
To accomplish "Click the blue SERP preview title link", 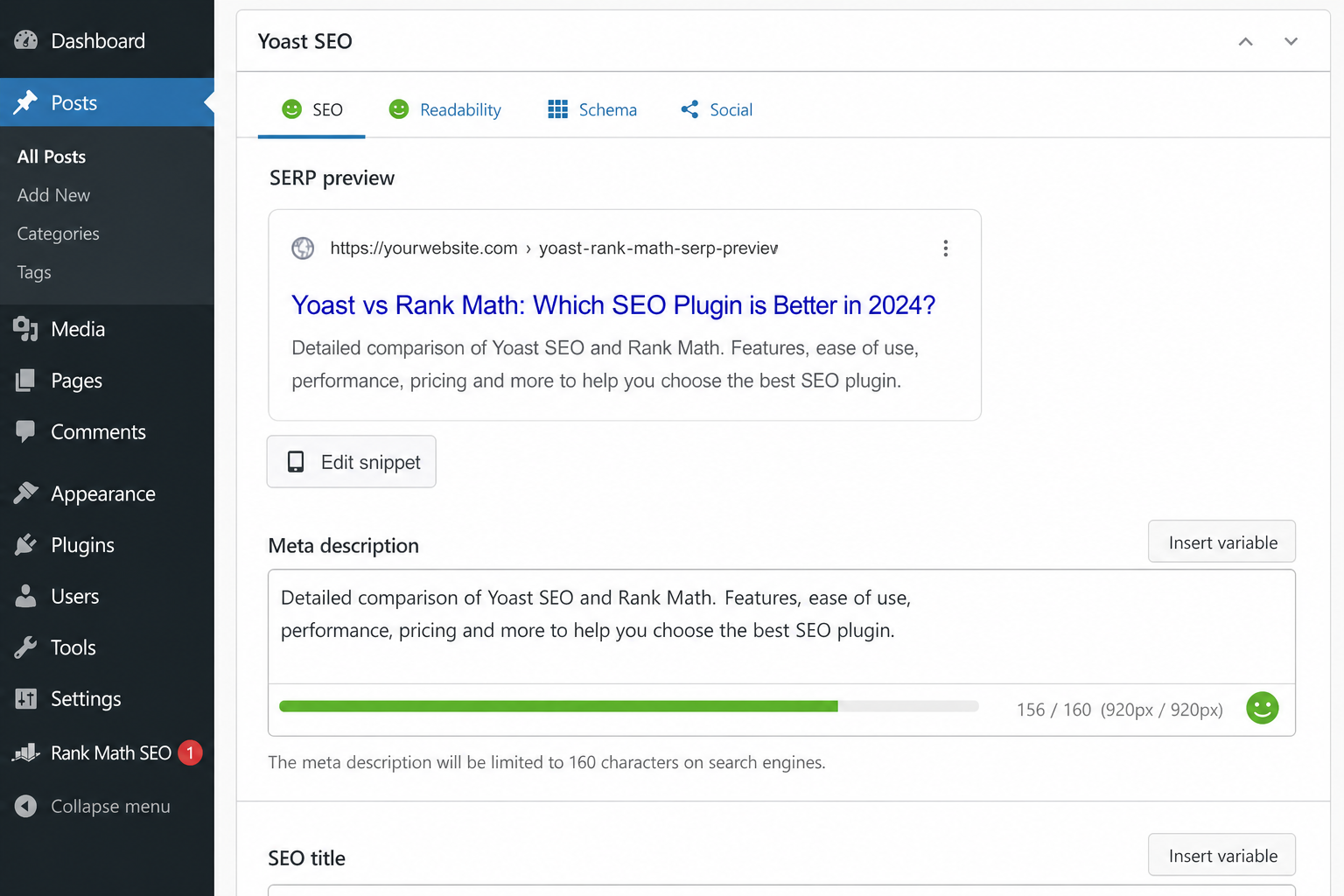I will coord(613,304).
